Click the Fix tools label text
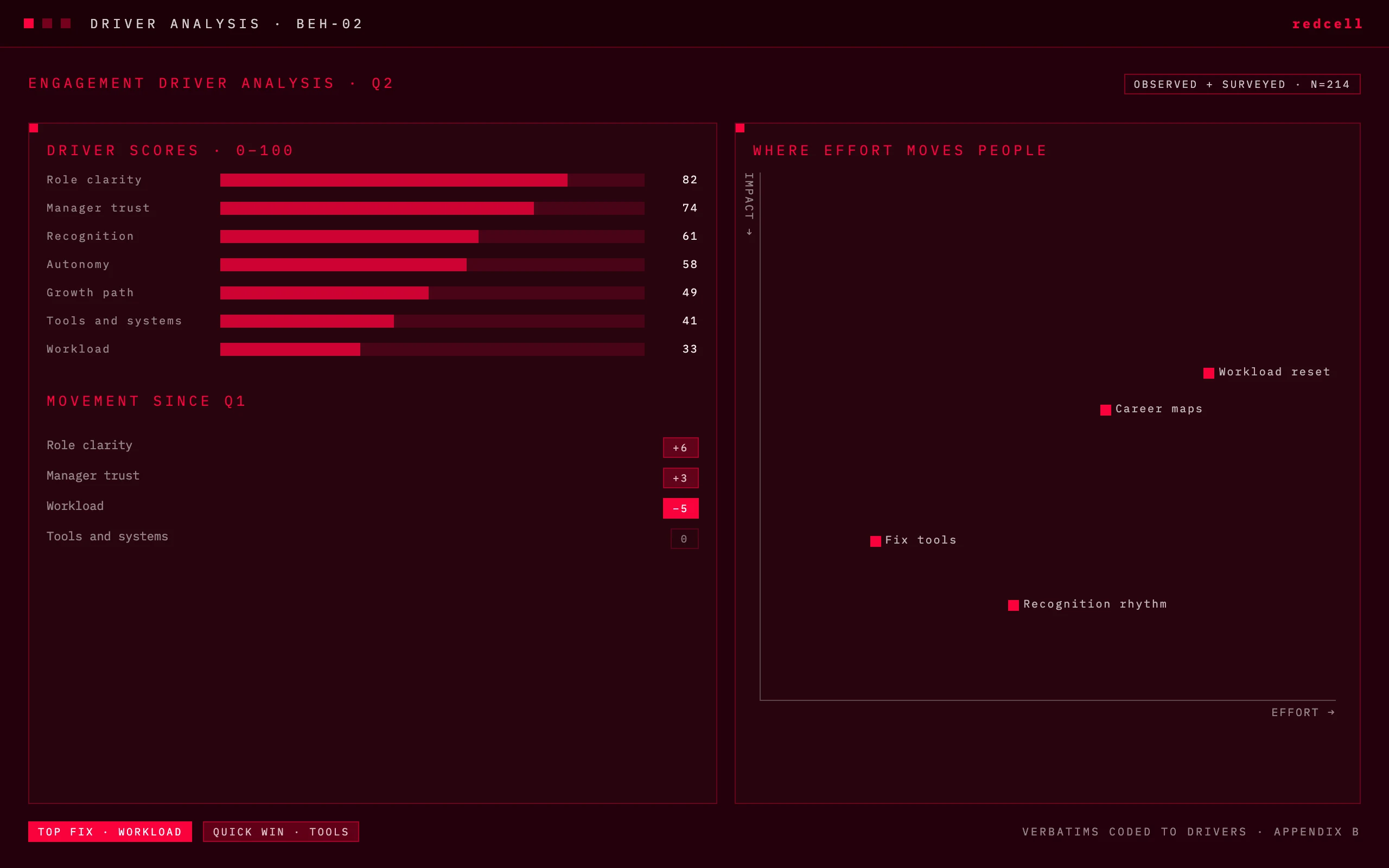This screenshot has height=868, width=1389. [921, 540]
